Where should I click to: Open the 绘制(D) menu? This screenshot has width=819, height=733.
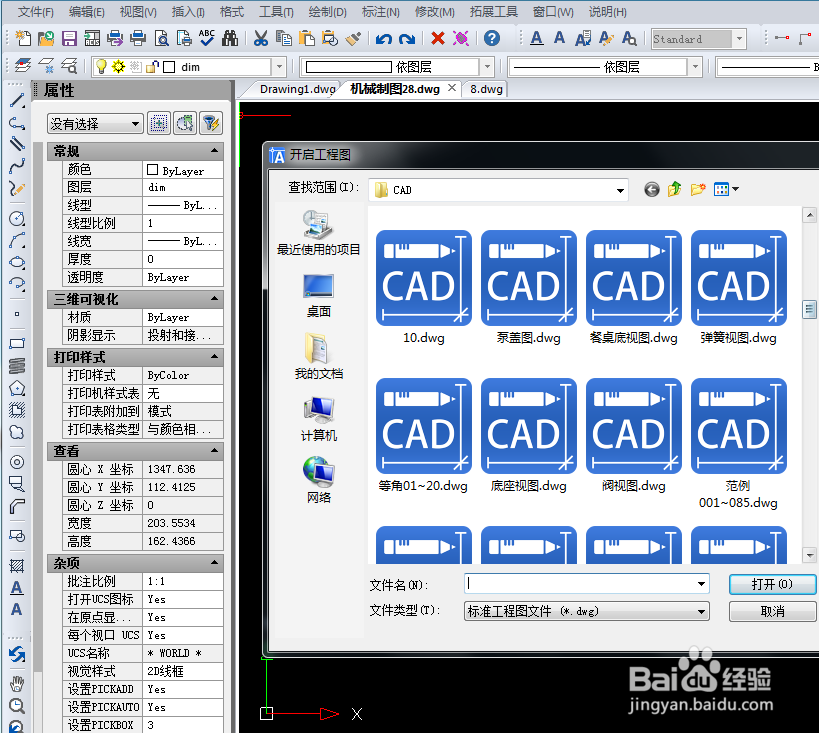327,11
